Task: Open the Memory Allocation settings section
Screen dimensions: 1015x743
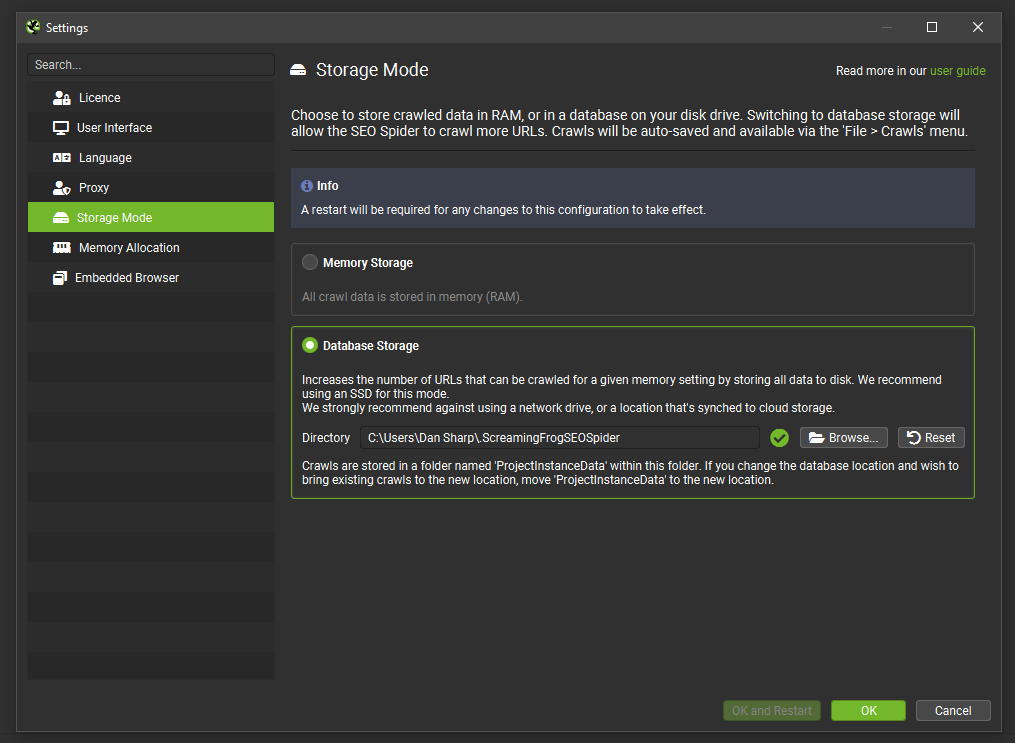Action: click(x=129, y=248)
